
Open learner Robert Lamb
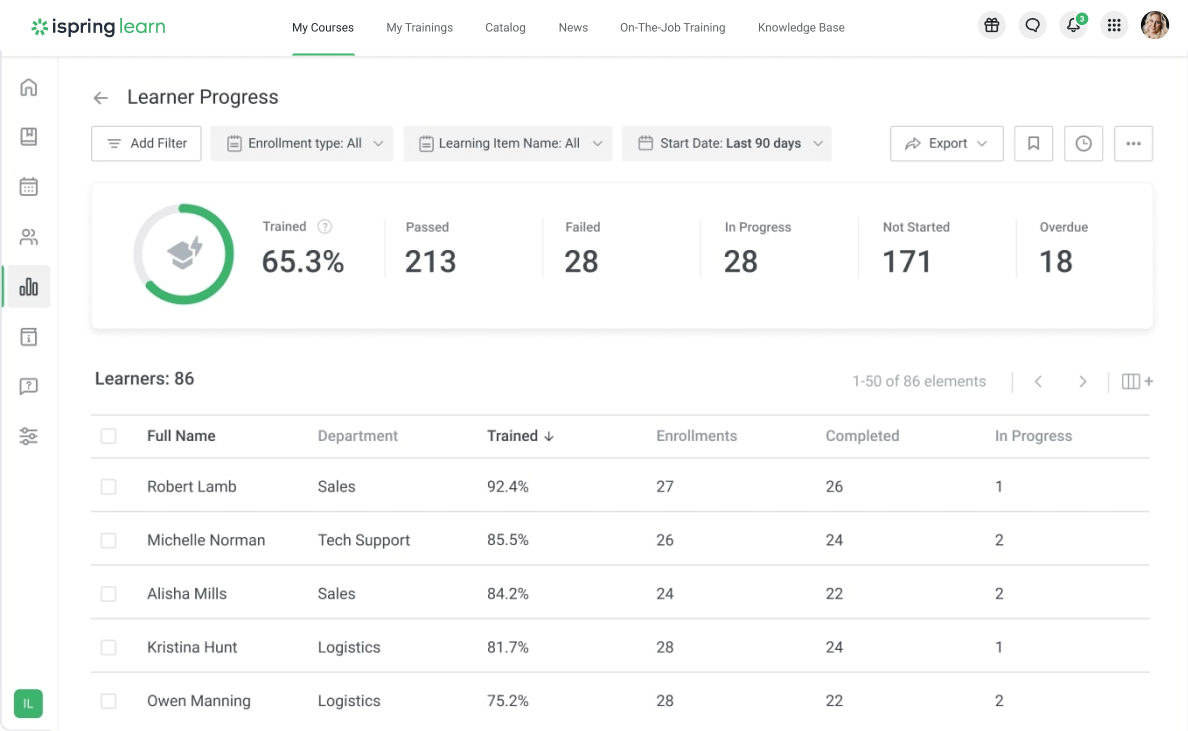click(192, 487)
